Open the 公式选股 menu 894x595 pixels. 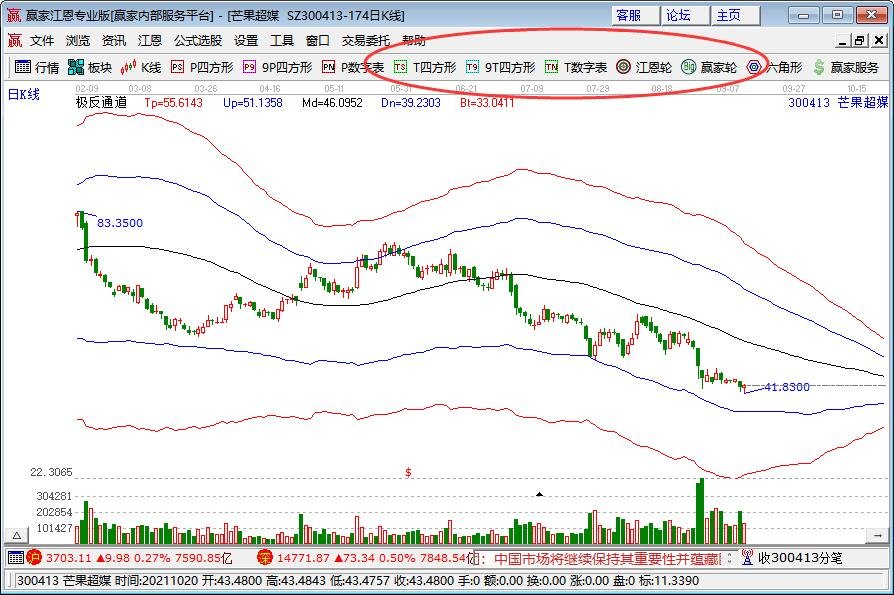pos(198,40)
